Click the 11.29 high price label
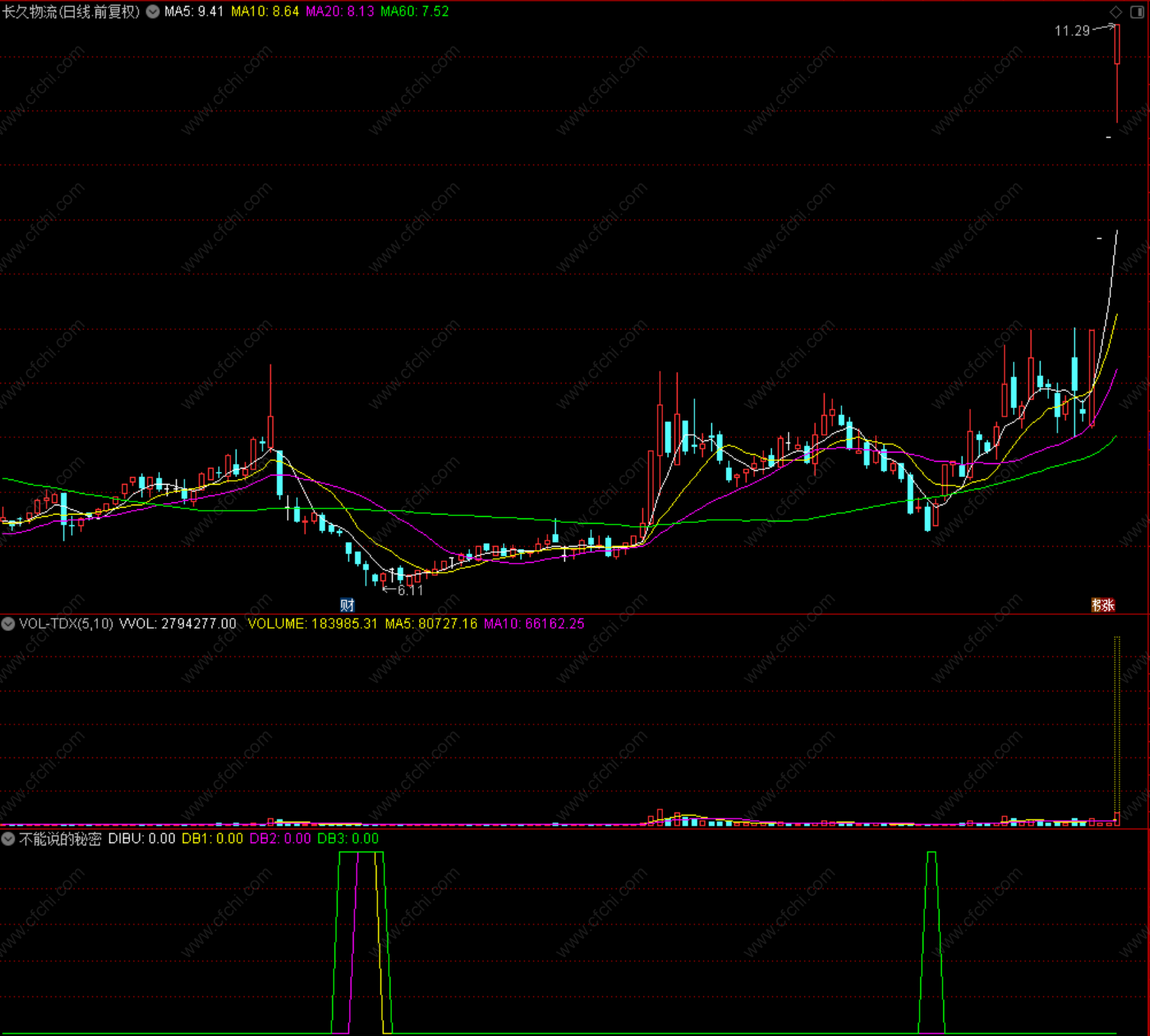This screenshot has height=1036, width=1150. coord(1072,31)
